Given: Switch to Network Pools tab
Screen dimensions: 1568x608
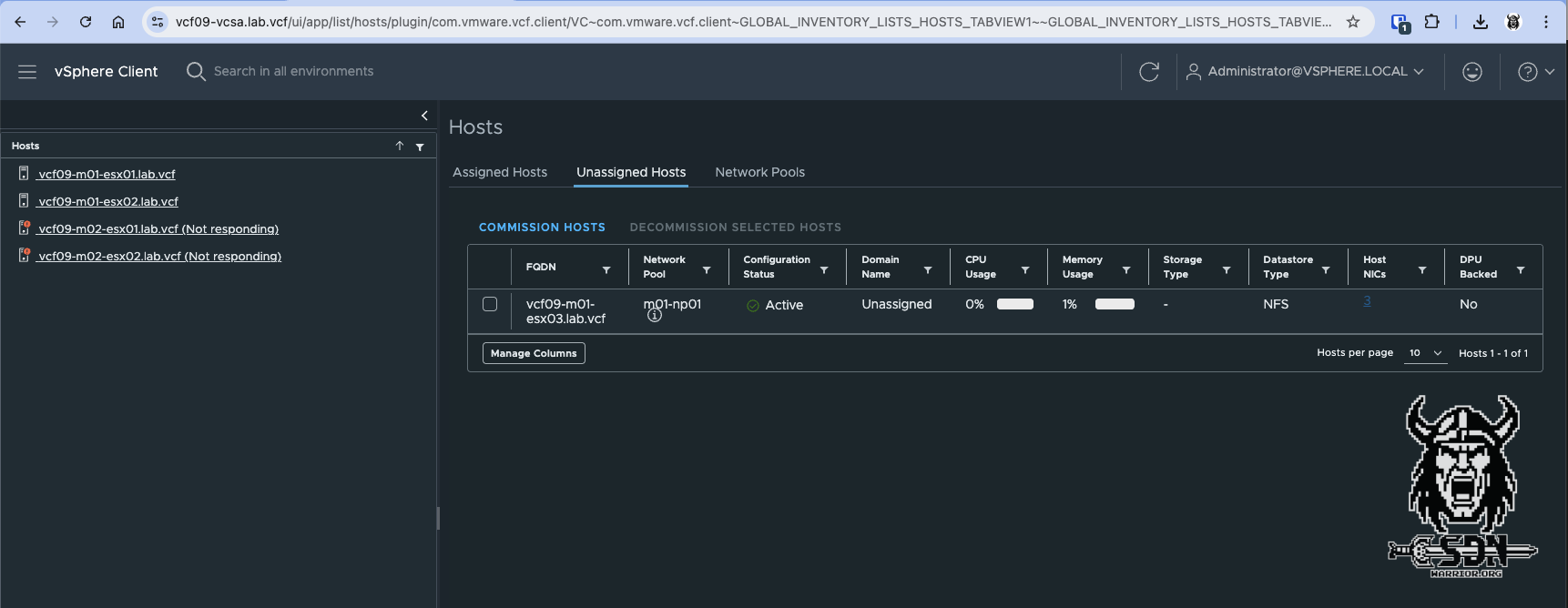Looking at the screenshot, I should pos(759,172).
